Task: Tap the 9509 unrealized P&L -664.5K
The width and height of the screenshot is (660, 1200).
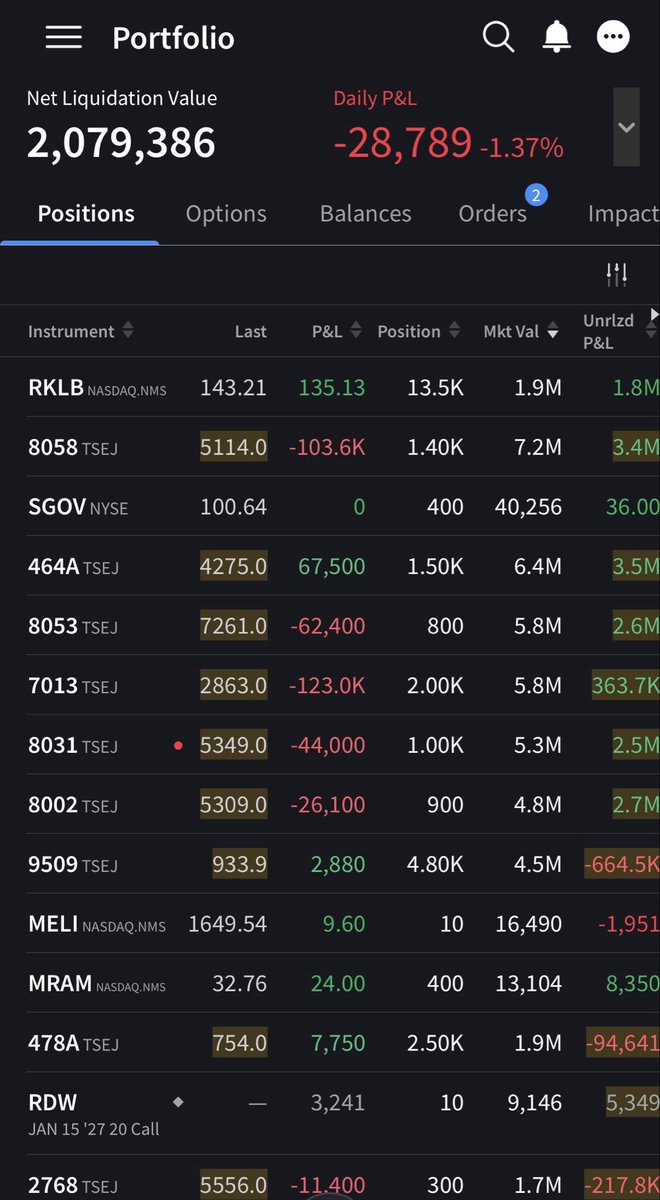Action: pyautogui.click(x=622, y=864)
